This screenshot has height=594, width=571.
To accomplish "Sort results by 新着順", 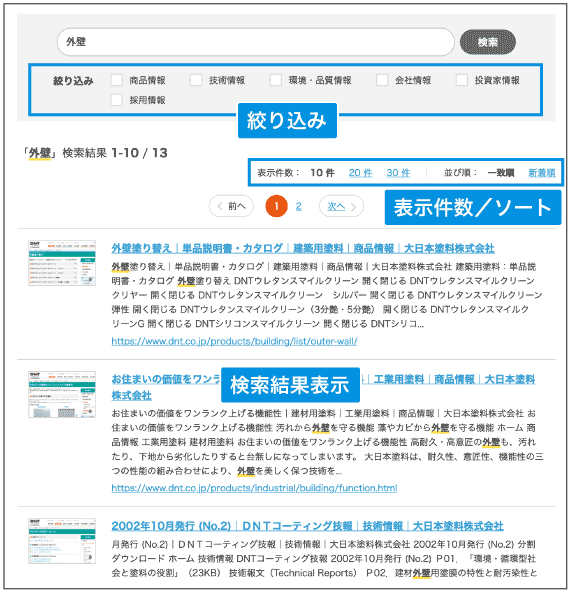I will 541,173.
